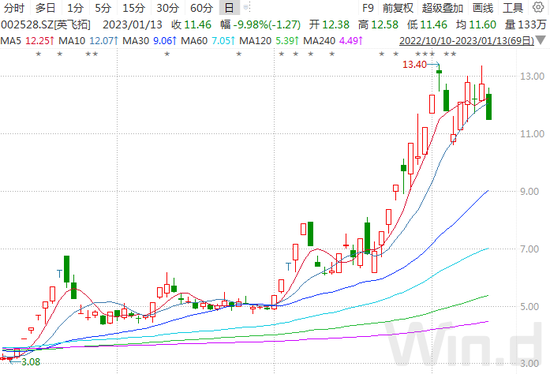The image size is (550, 374).
Task: Select the MA5 12.25 indicator label
Action: [x=27, y=41]
